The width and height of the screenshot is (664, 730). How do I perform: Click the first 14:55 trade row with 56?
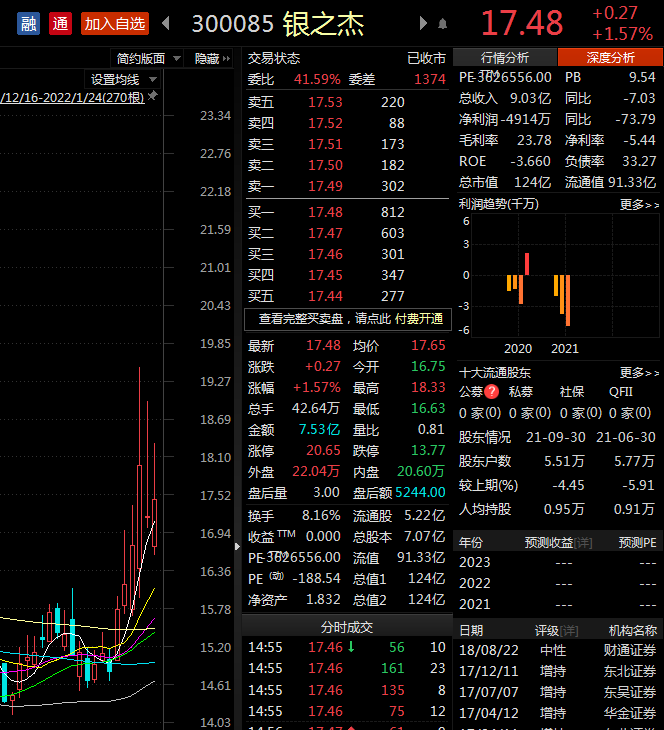tap(347, 647)
